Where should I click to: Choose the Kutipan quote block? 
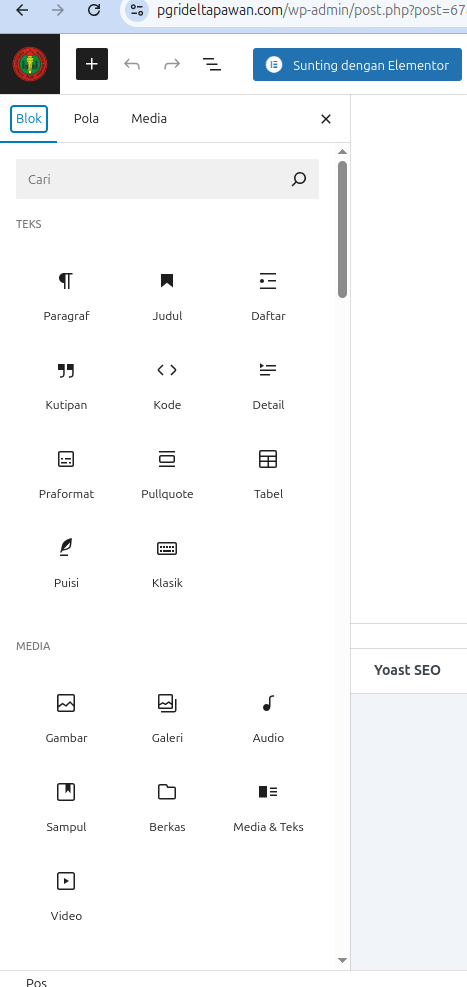pyautogui.click(x=66, y=385)
